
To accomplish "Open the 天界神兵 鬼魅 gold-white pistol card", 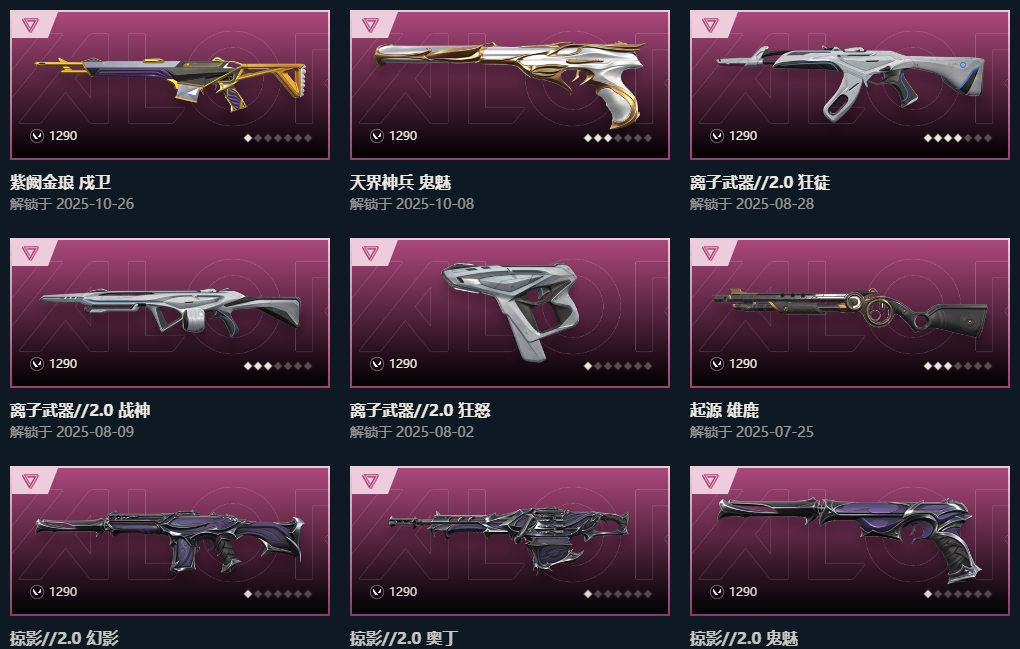I will [x=510, y=85].
